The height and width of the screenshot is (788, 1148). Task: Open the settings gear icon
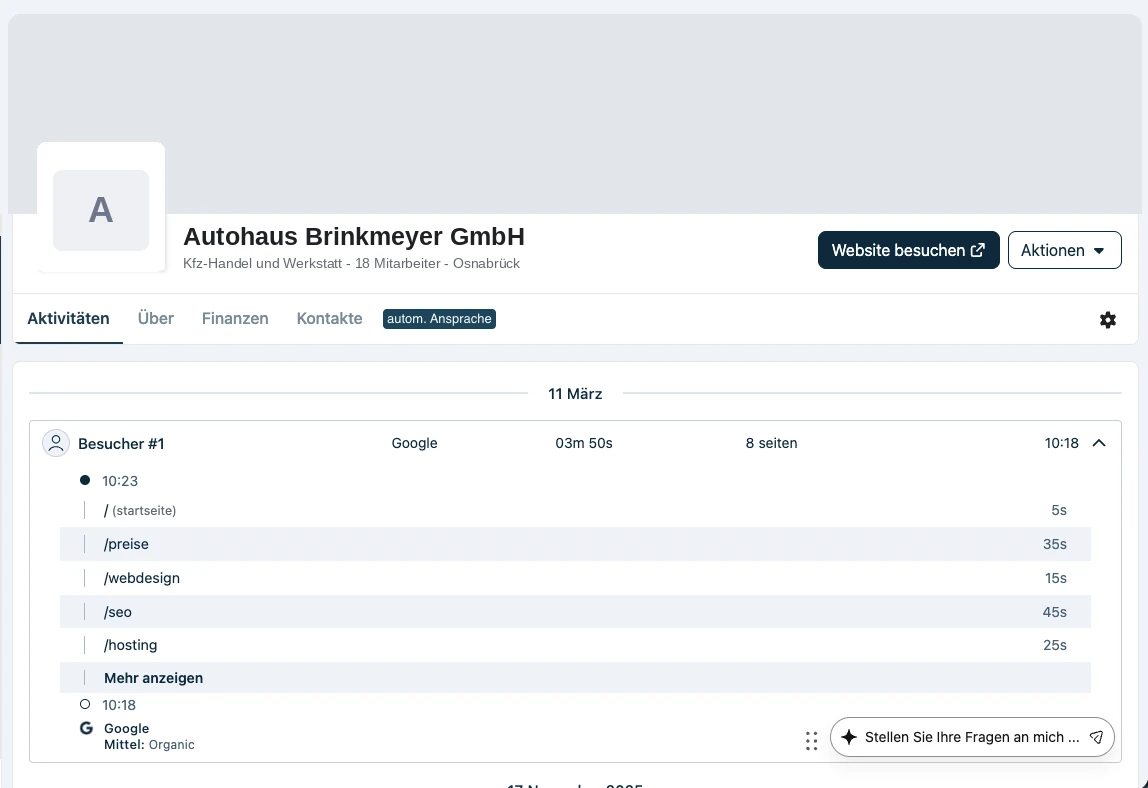(1108, 320)
